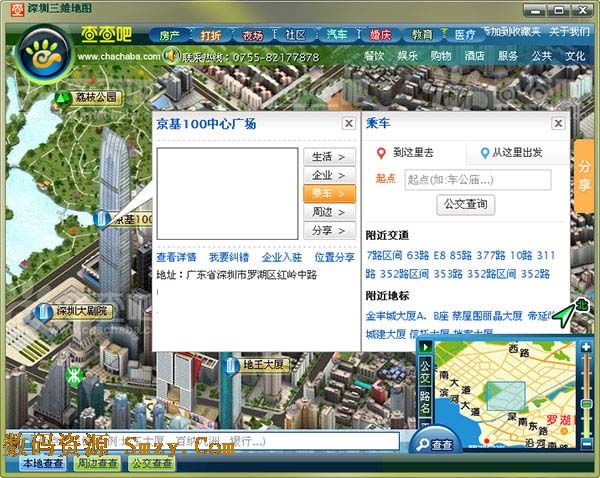
Task: Collapse the mini-map with the arrow icon
Action: [x=426, y=347]
